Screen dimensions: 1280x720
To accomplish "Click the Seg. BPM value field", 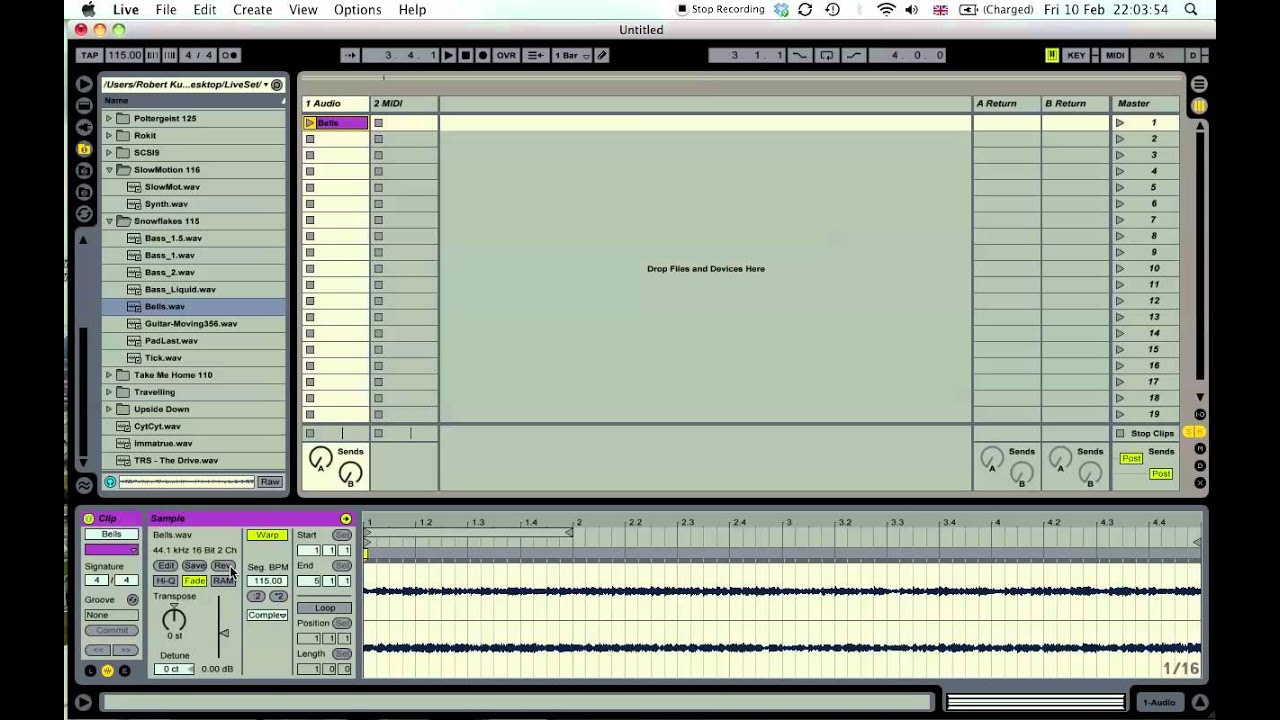I will [267, 581].
